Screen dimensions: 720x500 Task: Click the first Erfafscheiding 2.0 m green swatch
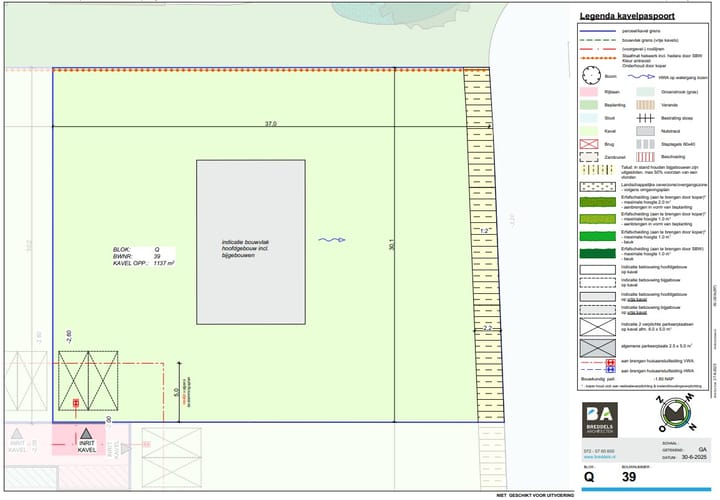click(x=597, y=202)
